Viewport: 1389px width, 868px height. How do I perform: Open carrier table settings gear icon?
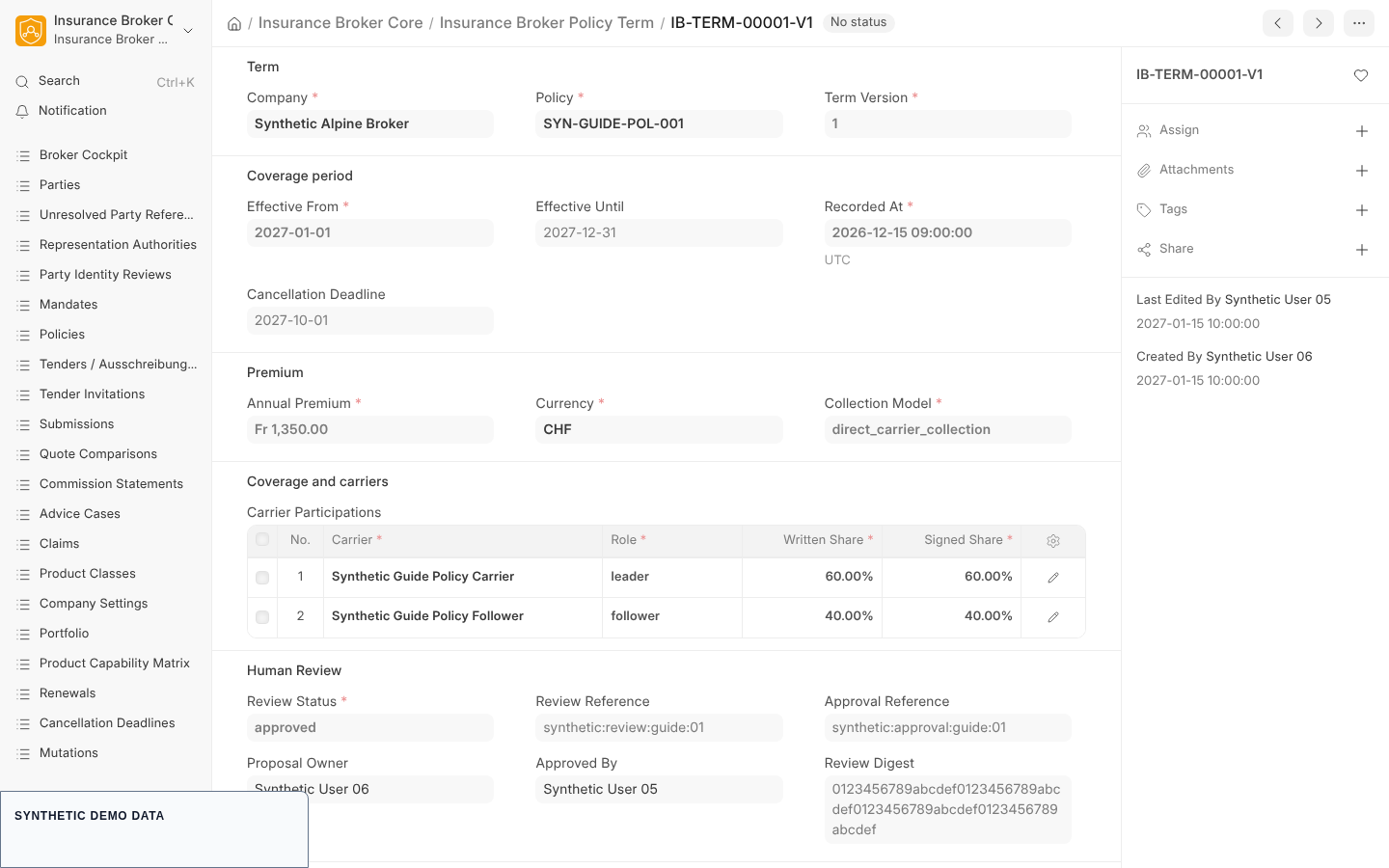tap(1053, 541)
